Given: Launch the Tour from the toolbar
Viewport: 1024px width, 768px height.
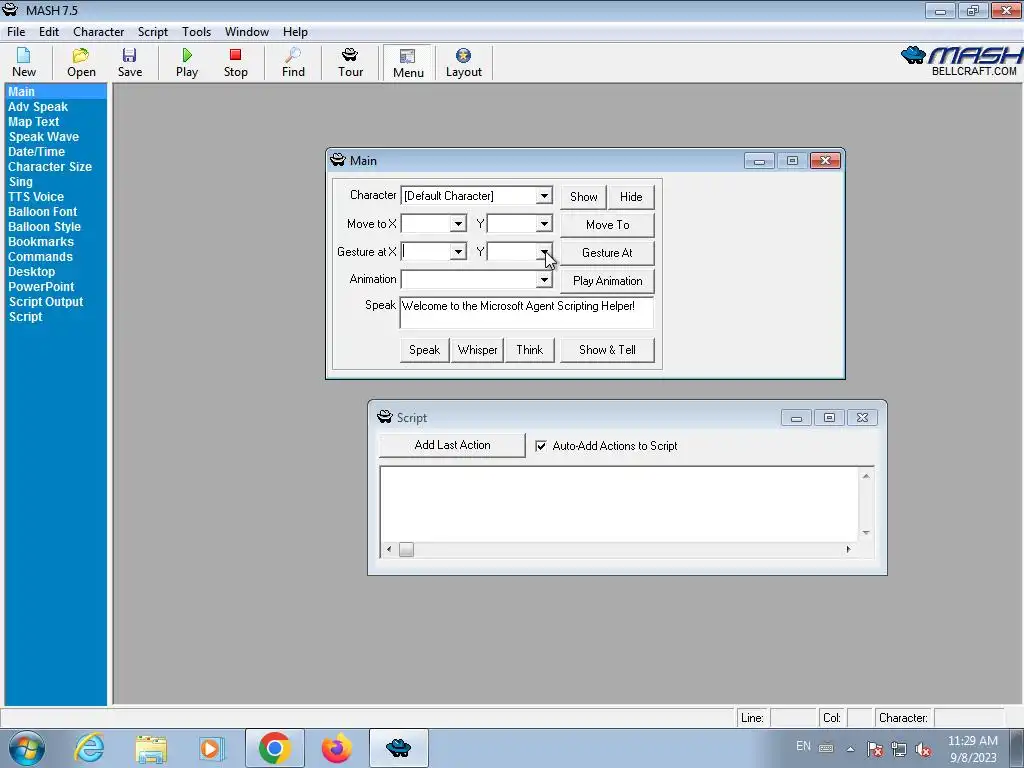Looking at the screenshot, I should pos(350,63).
